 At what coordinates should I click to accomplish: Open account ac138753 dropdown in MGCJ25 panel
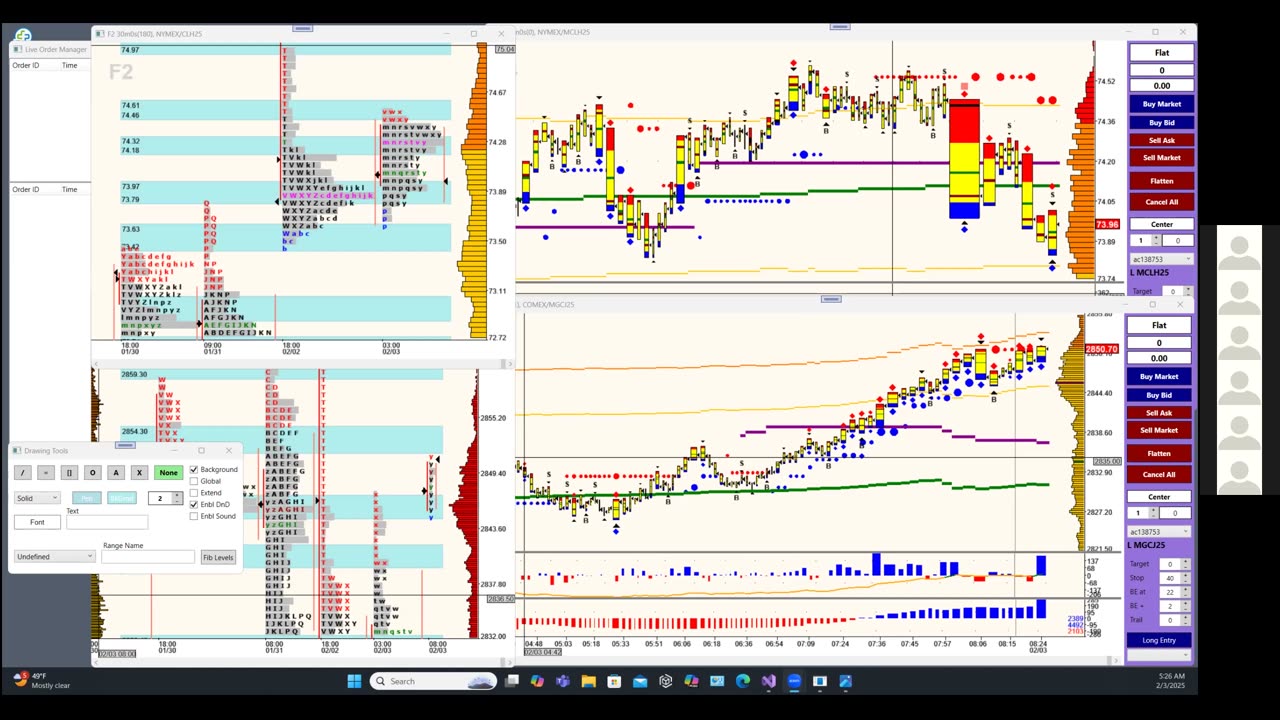[1159, 532]
